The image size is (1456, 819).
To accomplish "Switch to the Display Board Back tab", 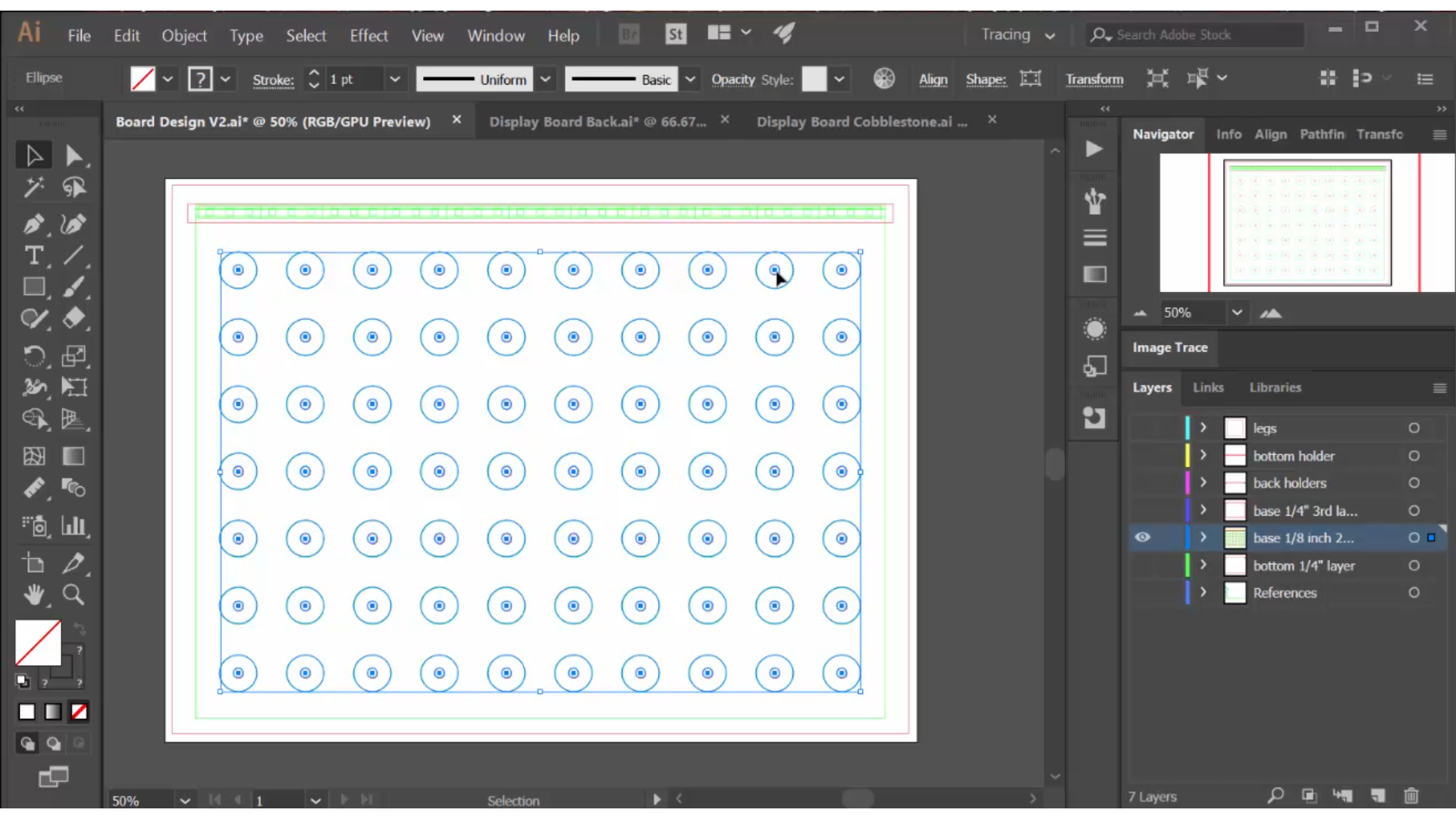I will (597, 121).
